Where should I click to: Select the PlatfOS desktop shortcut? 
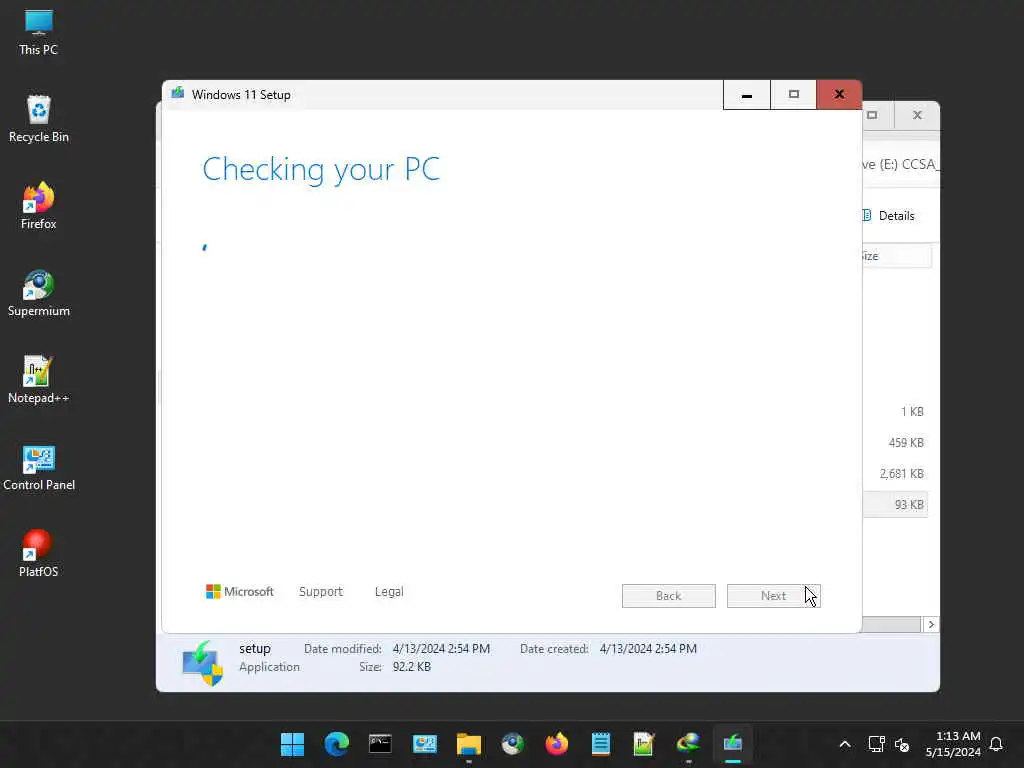click(x=38, y=554)
